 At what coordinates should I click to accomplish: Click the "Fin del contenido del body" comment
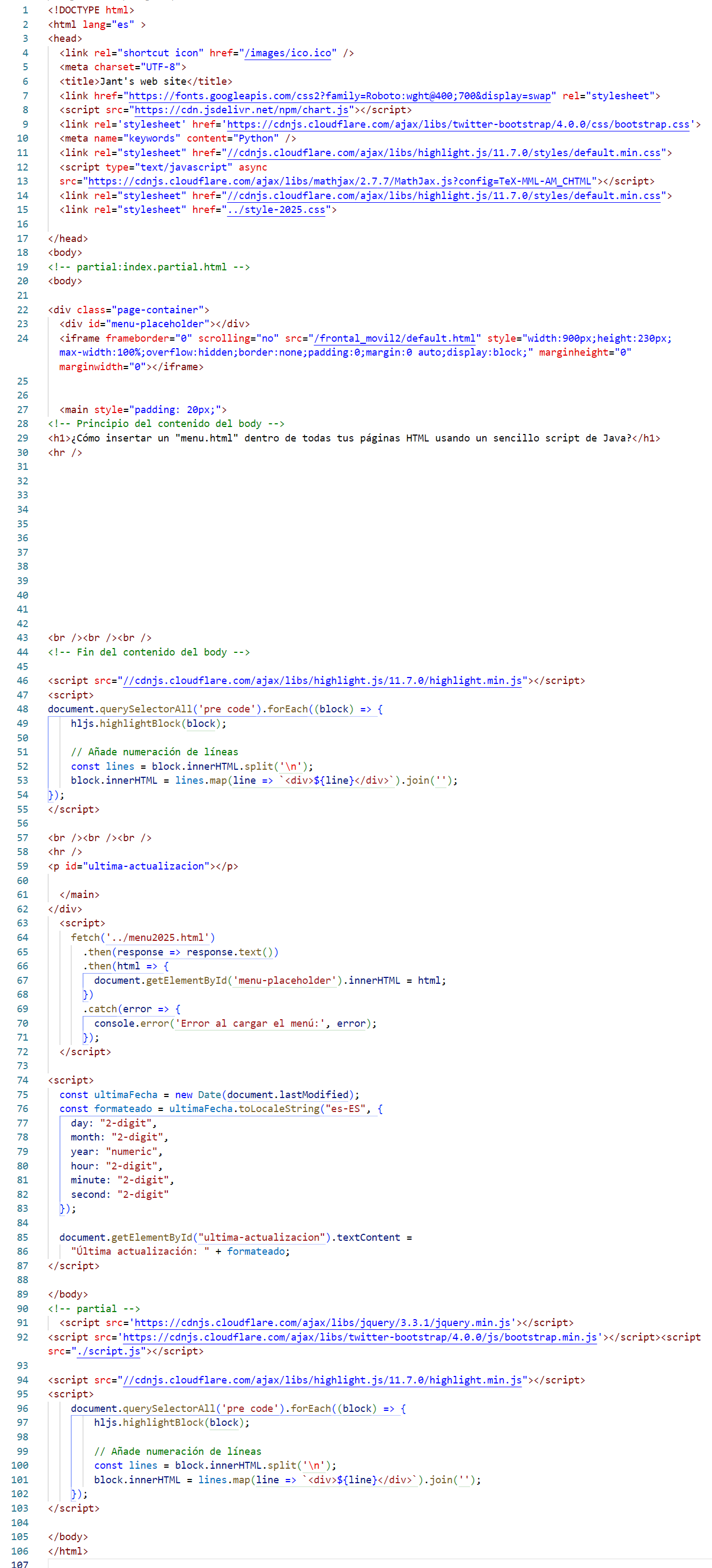pos(149,652)
